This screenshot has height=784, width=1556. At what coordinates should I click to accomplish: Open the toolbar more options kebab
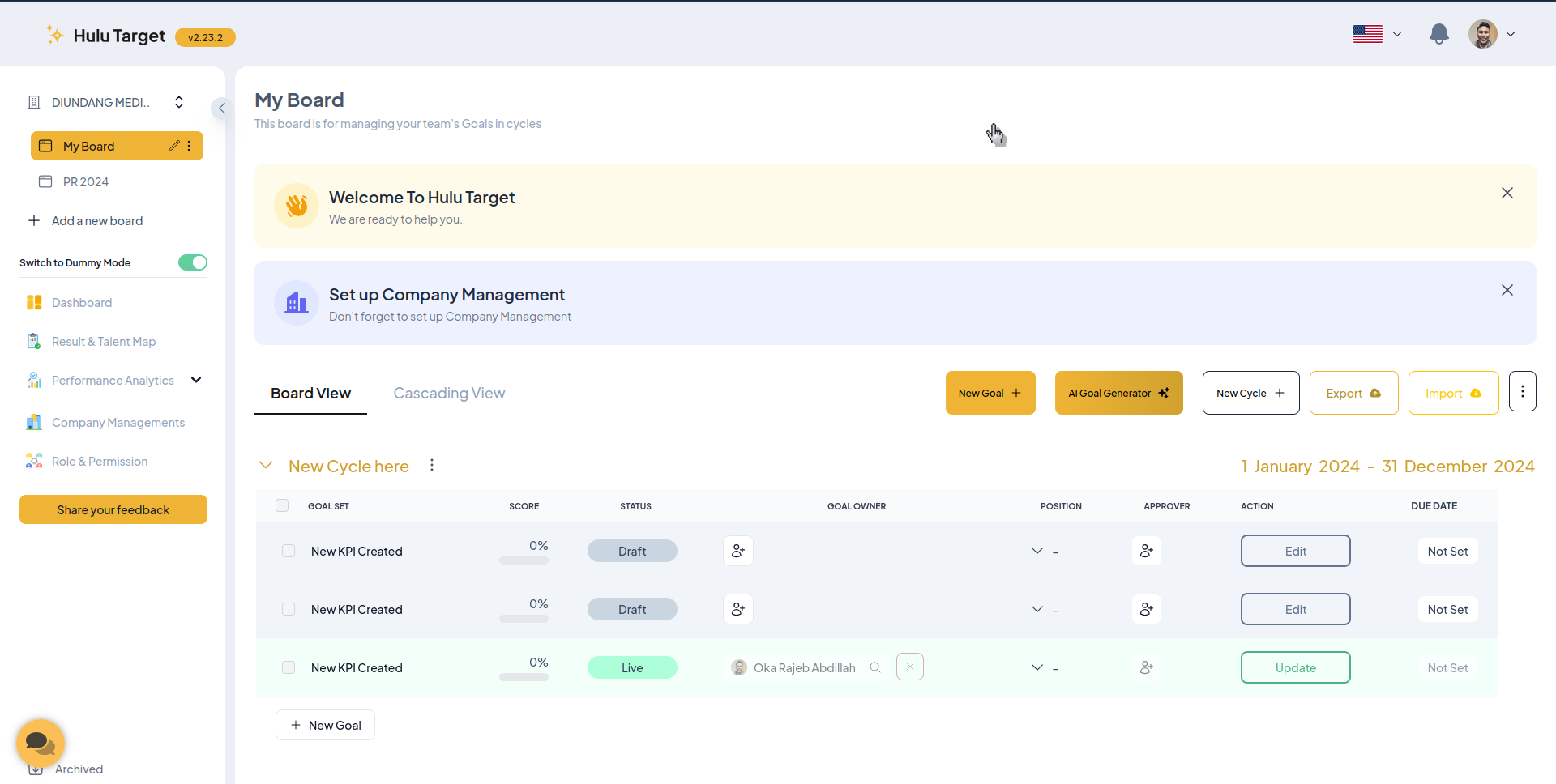tap(1523, 391)
